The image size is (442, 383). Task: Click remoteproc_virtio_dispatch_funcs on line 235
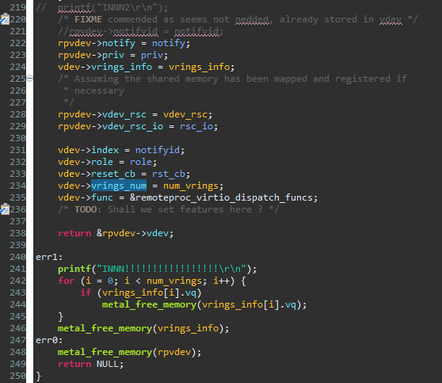(224, 198)
